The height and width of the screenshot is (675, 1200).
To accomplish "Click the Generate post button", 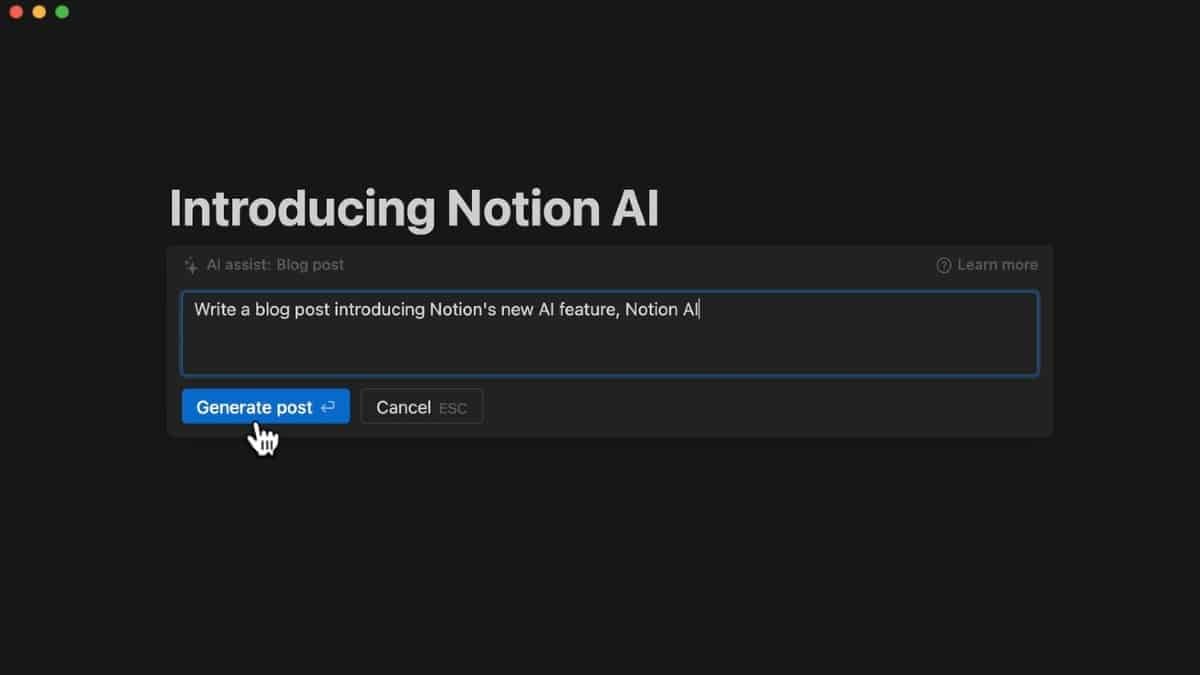I will (x=266, y=407).
